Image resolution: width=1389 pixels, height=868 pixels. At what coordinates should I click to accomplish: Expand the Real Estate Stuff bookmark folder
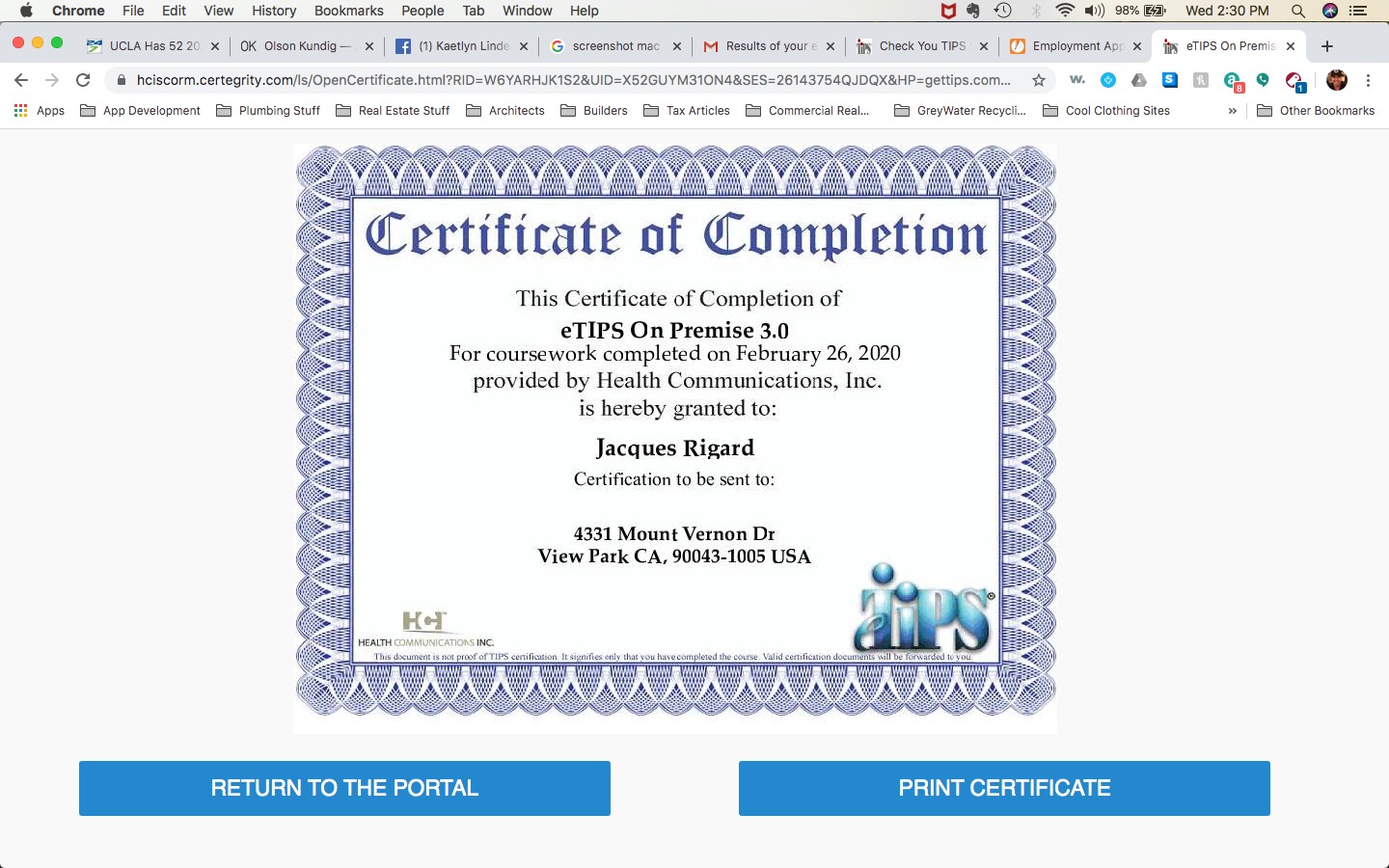tap(393, 111)
